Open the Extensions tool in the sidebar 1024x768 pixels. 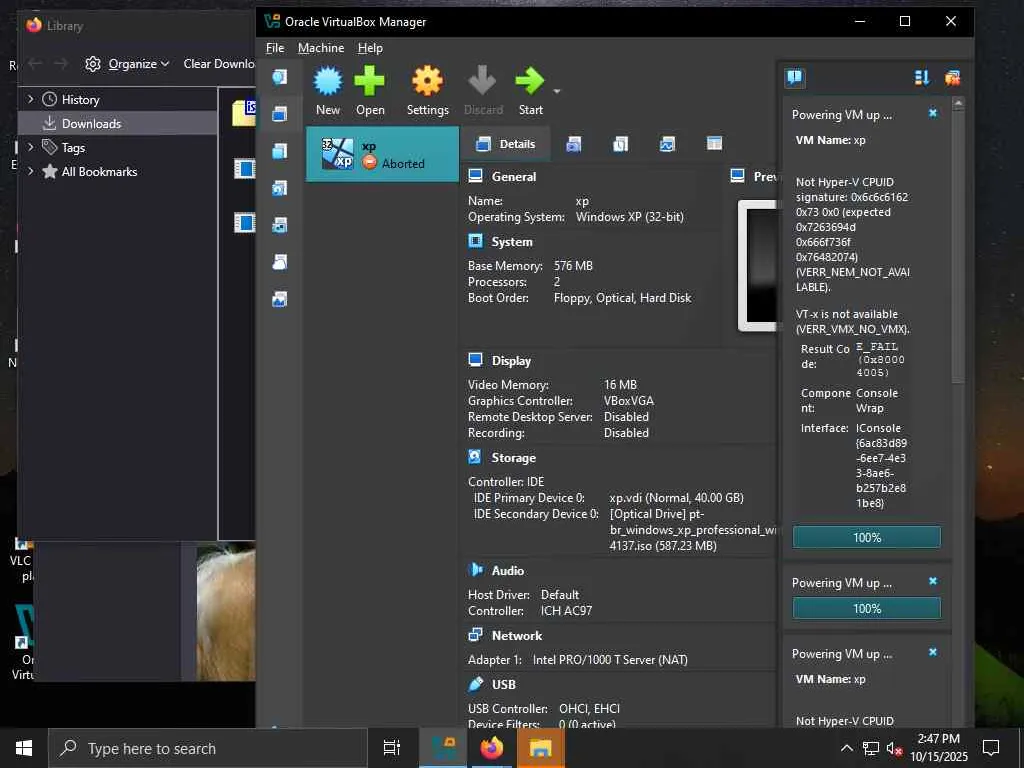(280, 152)
